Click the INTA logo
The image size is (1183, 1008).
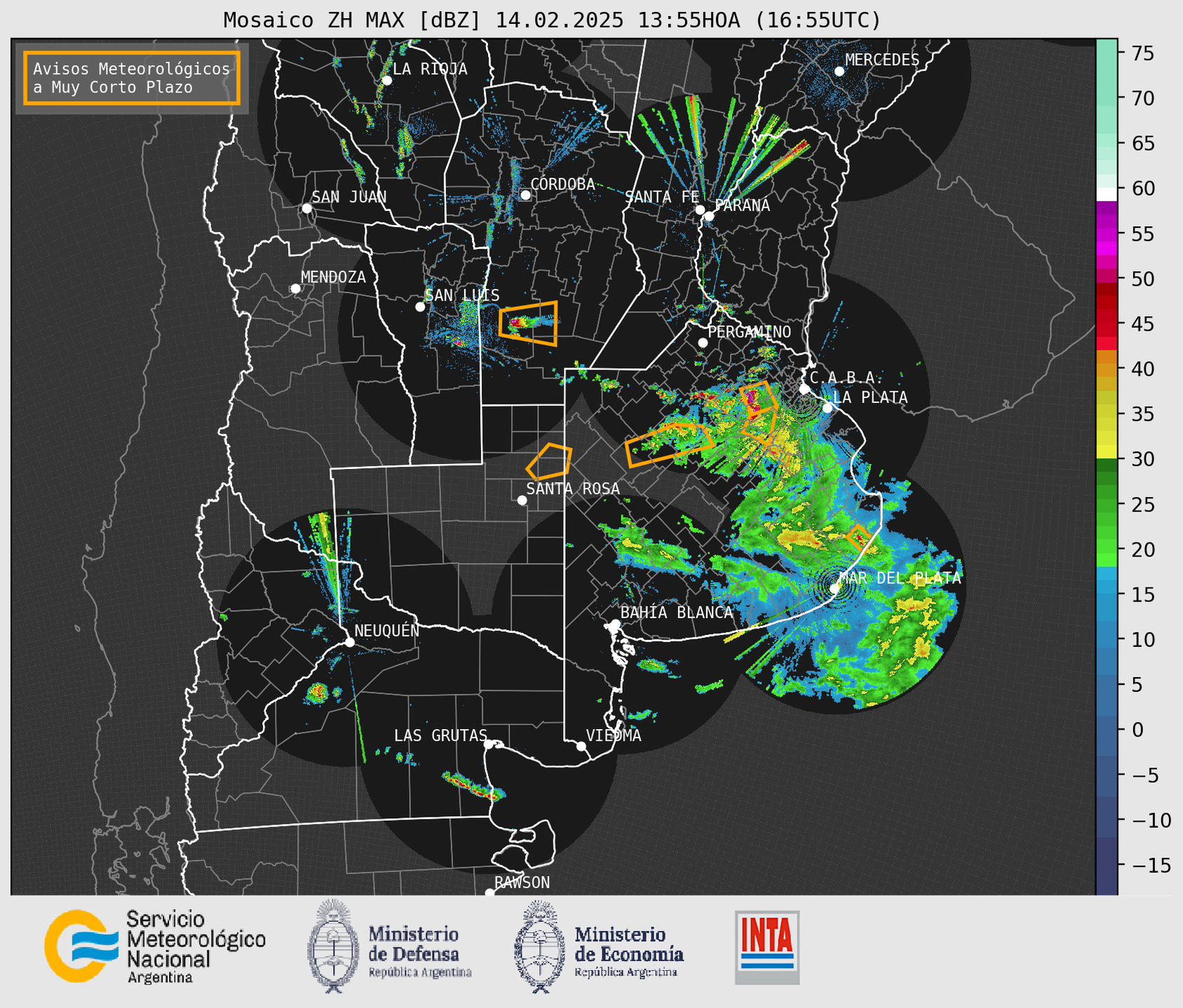pos(767,947)
